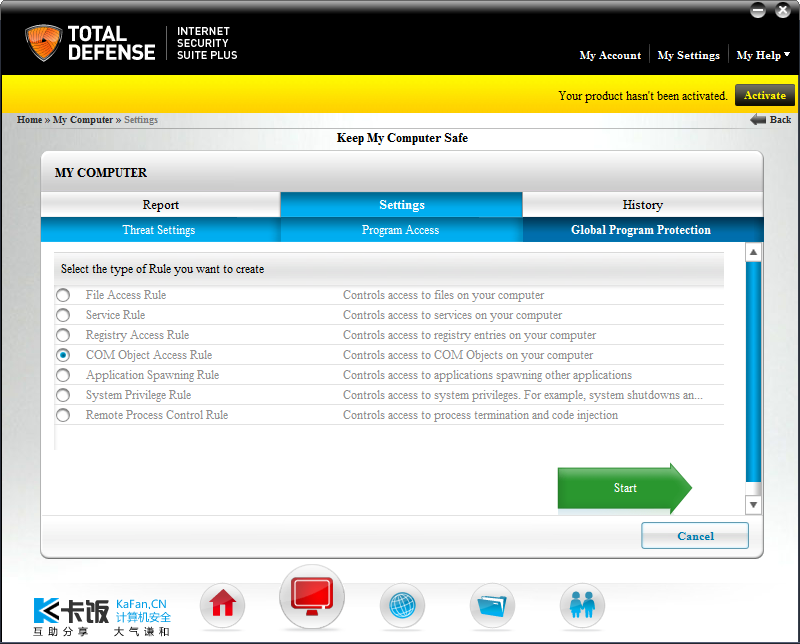Click the Activate button

(764, 95)
